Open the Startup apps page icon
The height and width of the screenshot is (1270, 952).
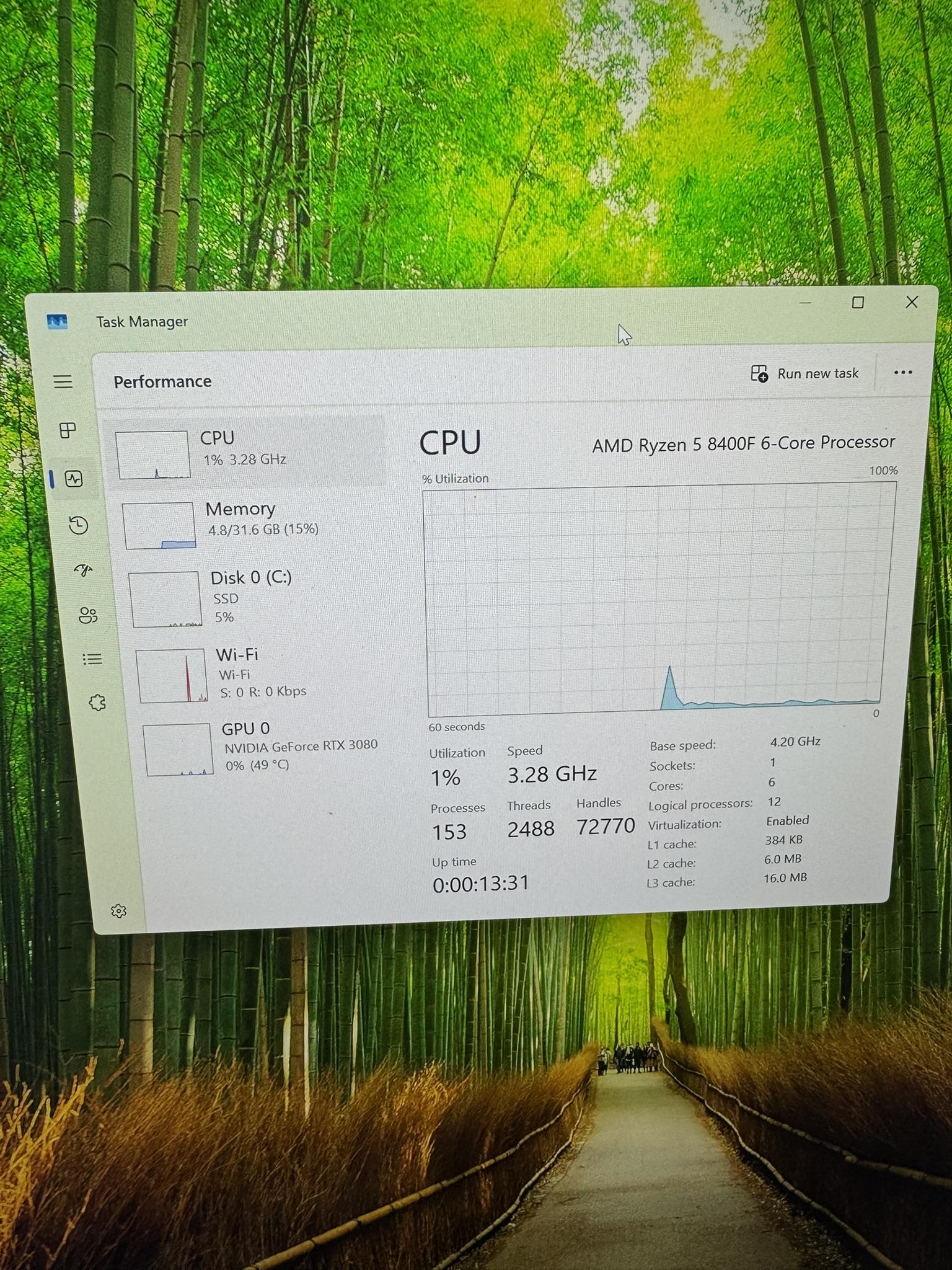tap(83, 570)
